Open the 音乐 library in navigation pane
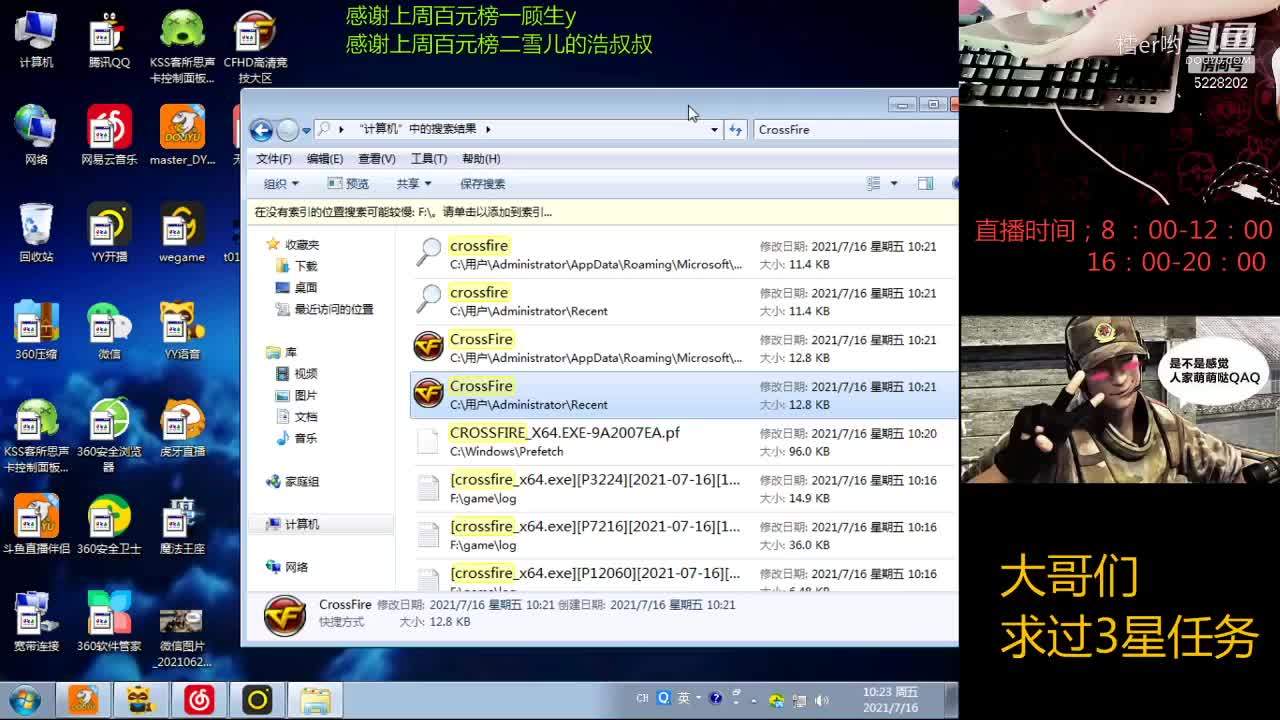 297,438
